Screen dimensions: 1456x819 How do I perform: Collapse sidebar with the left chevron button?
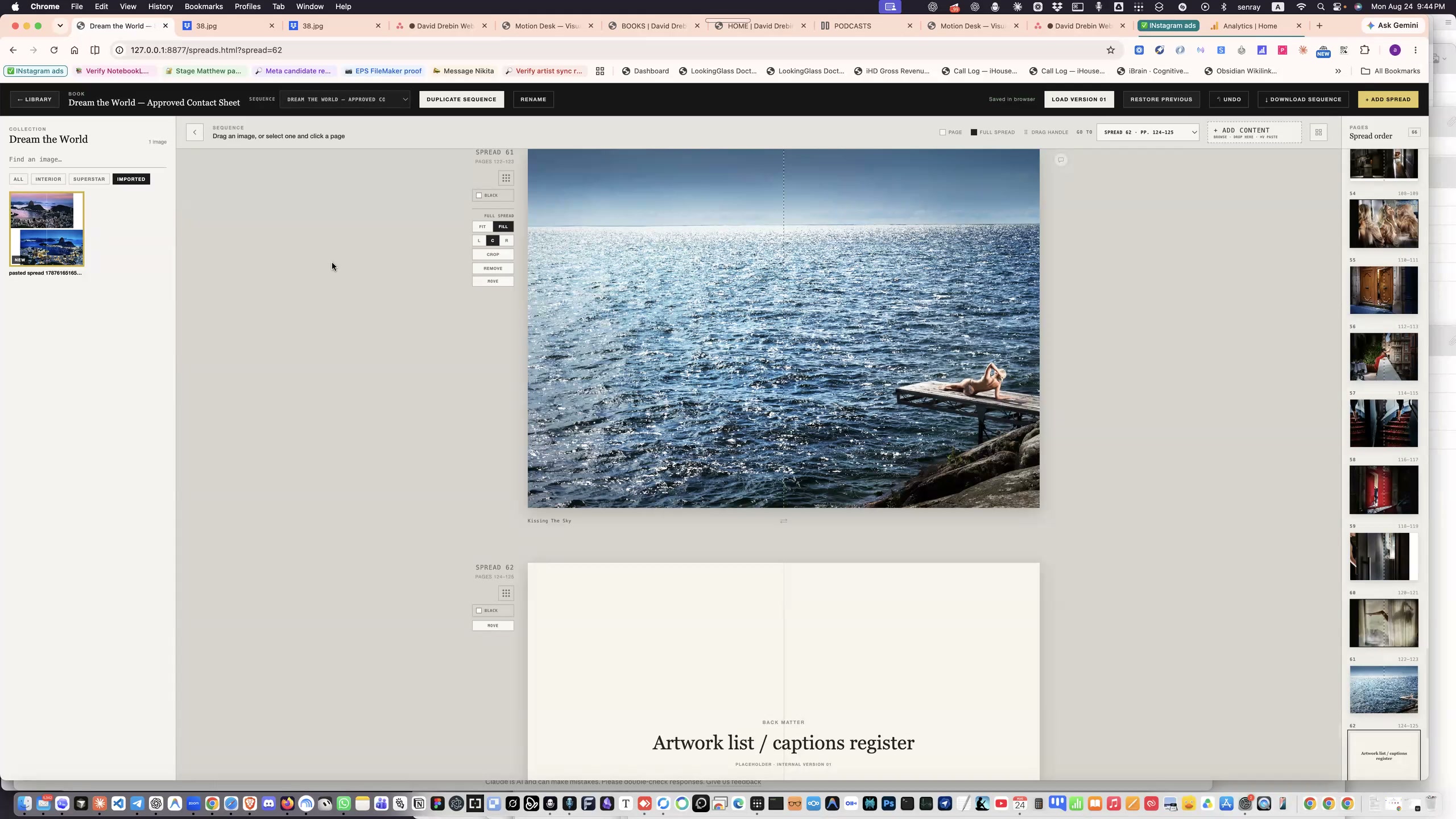pyautogui.click(x=195, y=132)
